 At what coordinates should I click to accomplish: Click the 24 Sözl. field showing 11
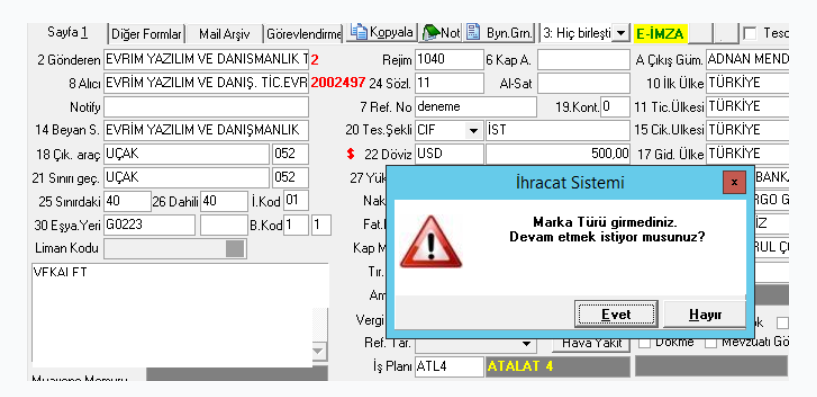point(449,83)
